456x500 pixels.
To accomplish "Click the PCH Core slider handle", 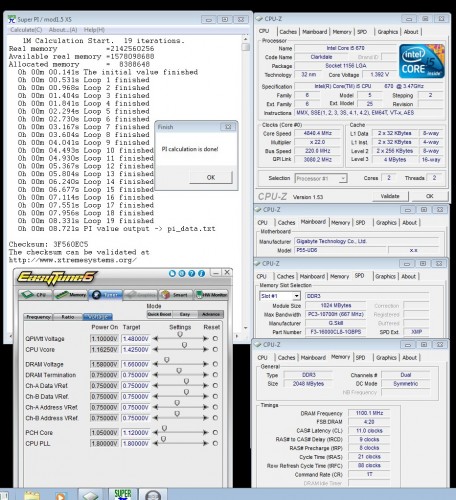I will tap(164, 428).
